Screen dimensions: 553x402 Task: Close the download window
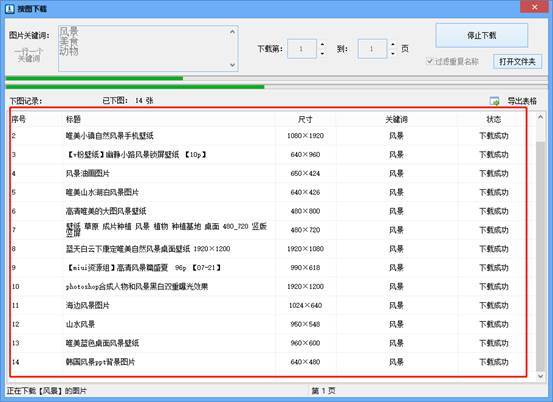point(535,6)
